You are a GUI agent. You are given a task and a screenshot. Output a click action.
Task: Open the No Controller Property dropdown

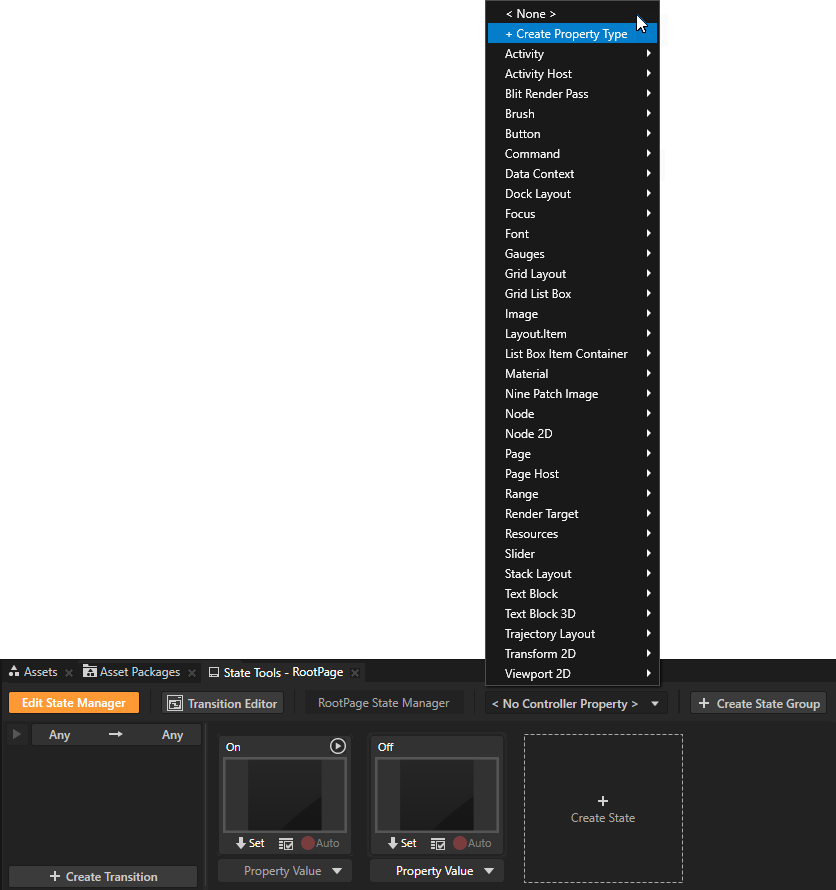pos(574,703)
